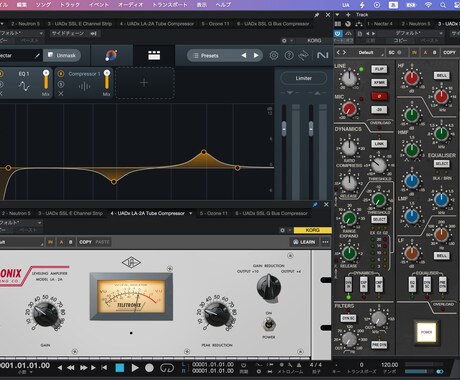Toggle the HF BELL button

[442, 75]
